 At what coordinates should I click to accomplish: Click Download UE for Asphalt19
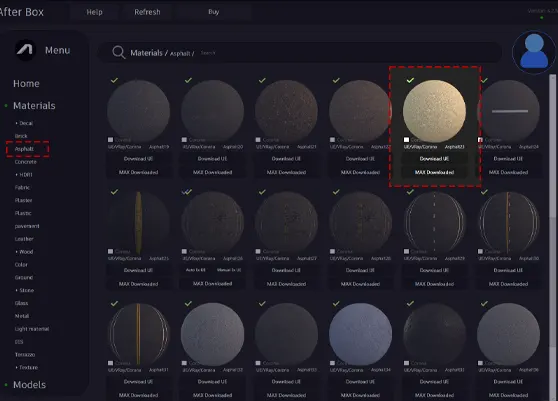(138, 159)
